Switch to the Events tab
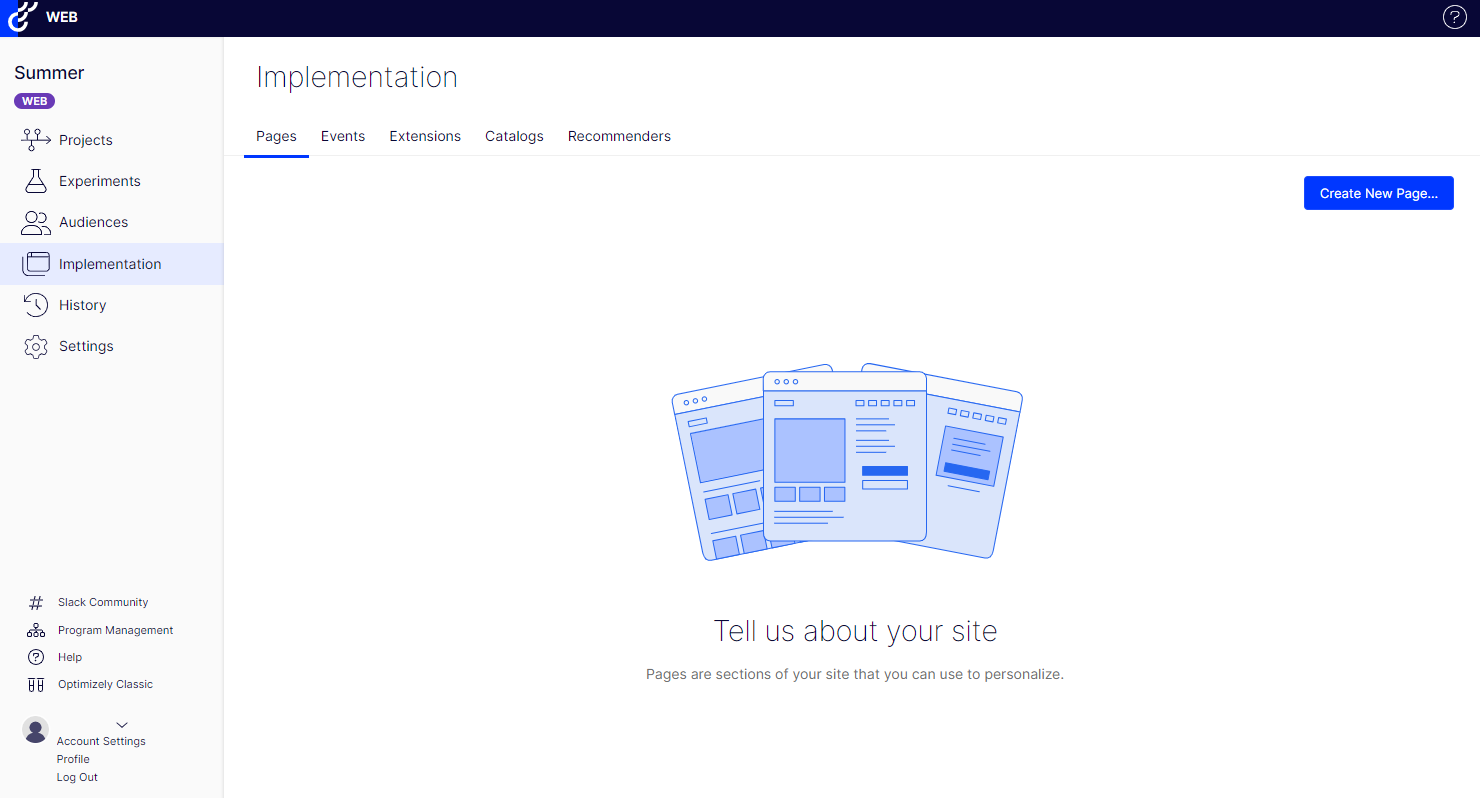1480x798 pixels. pyautogui.click(x=342, y=136)
